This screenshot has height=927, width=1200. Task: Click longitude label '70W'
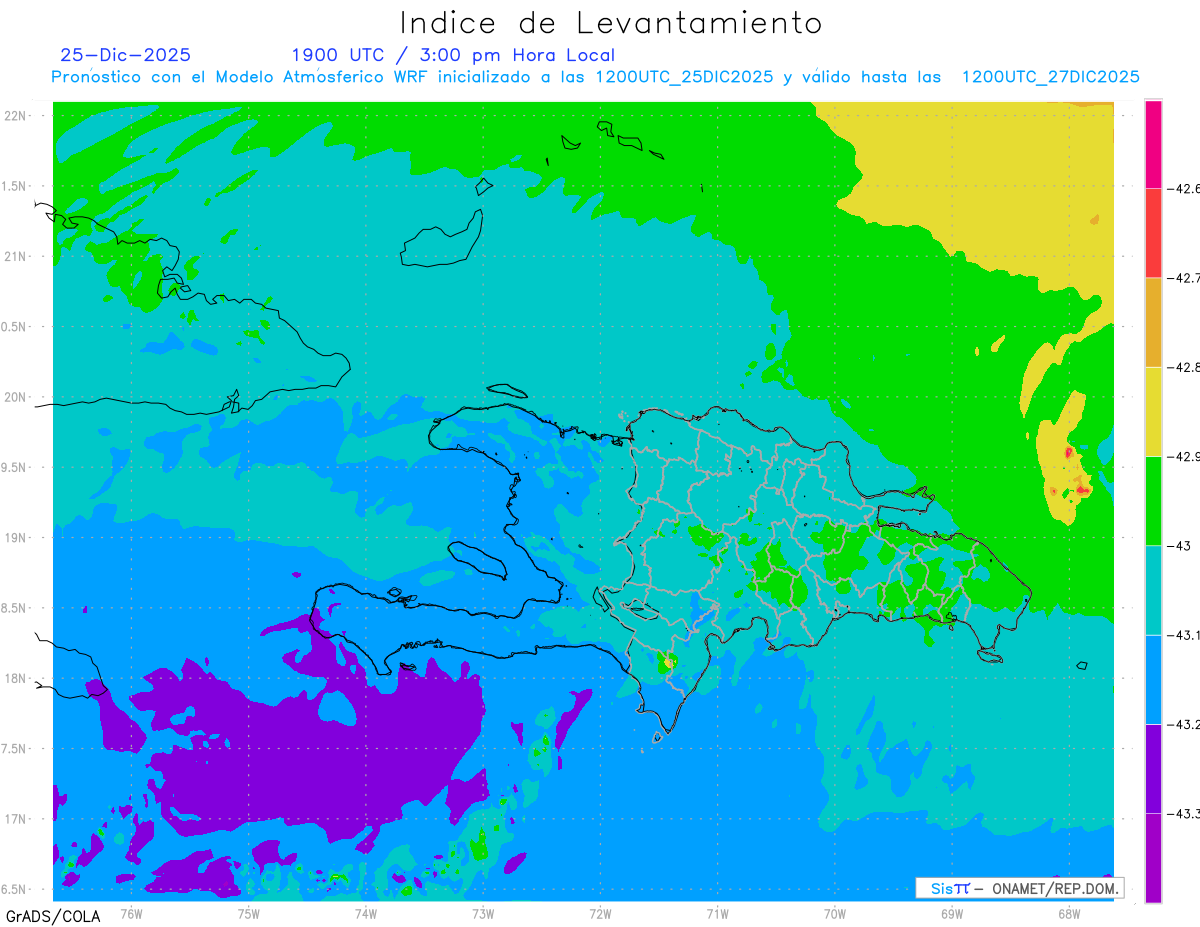(x=834, y=914)
